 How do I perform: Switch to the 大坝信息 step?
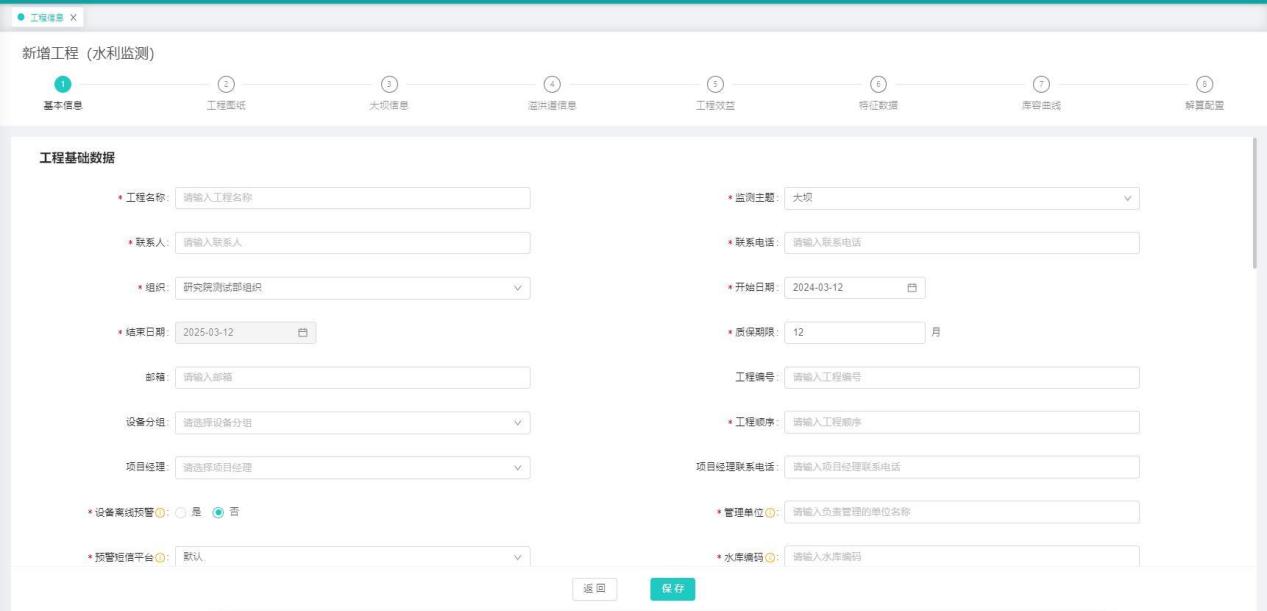coord(389,85)
